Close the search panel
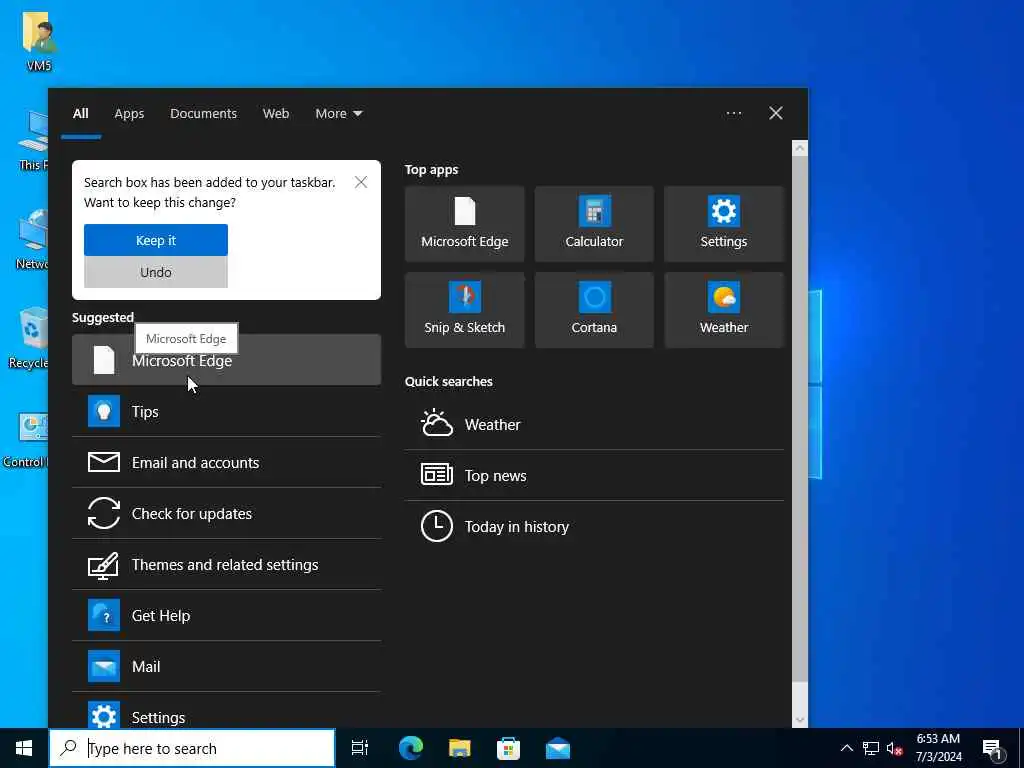This screenshot has height=768, width=1024. 776,114
